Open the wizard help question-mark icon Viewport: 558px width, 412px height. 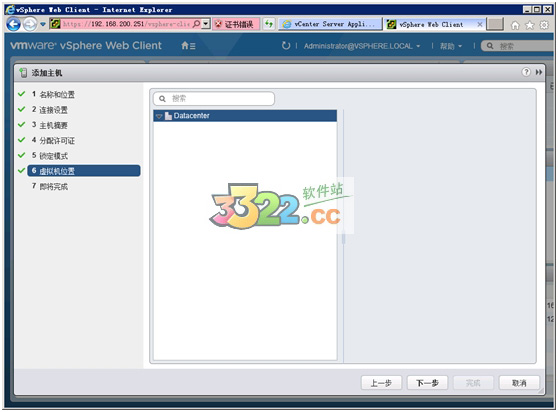click(x=526, y=72)
